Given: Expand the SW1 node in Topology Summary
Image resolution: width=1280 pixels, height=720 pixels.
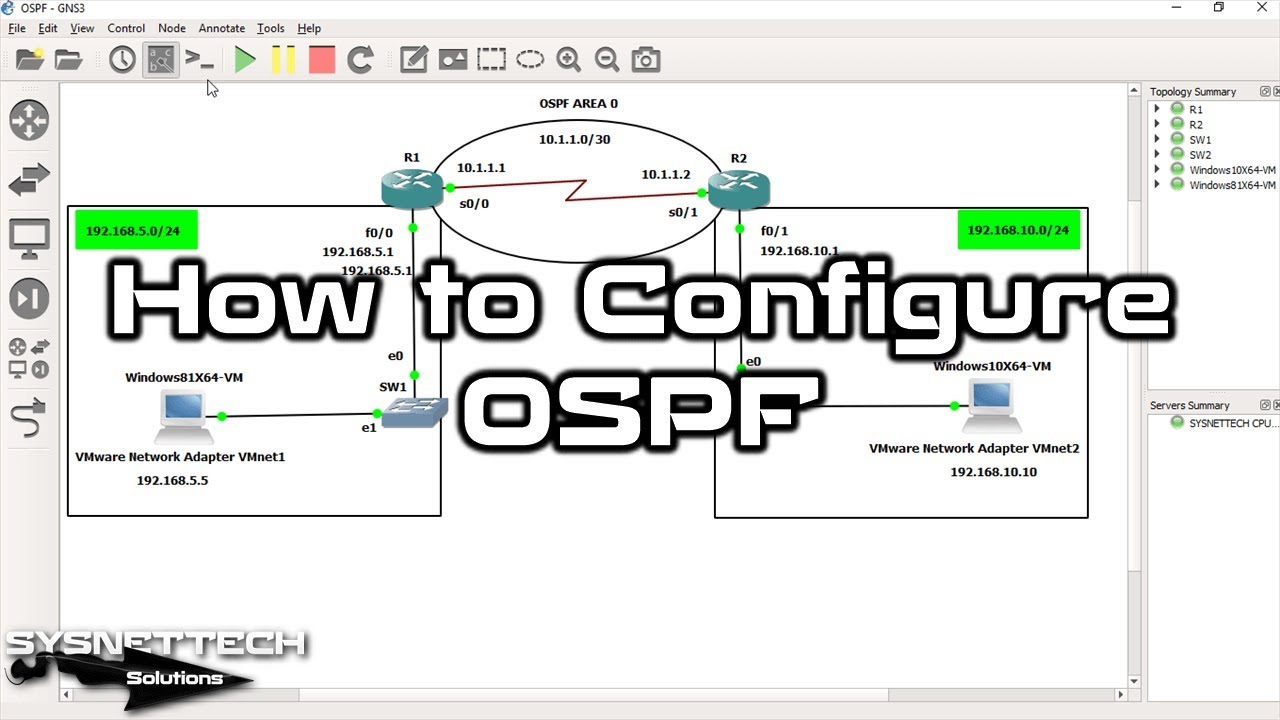Looking at the screenshot, I should click(1157, 140).
